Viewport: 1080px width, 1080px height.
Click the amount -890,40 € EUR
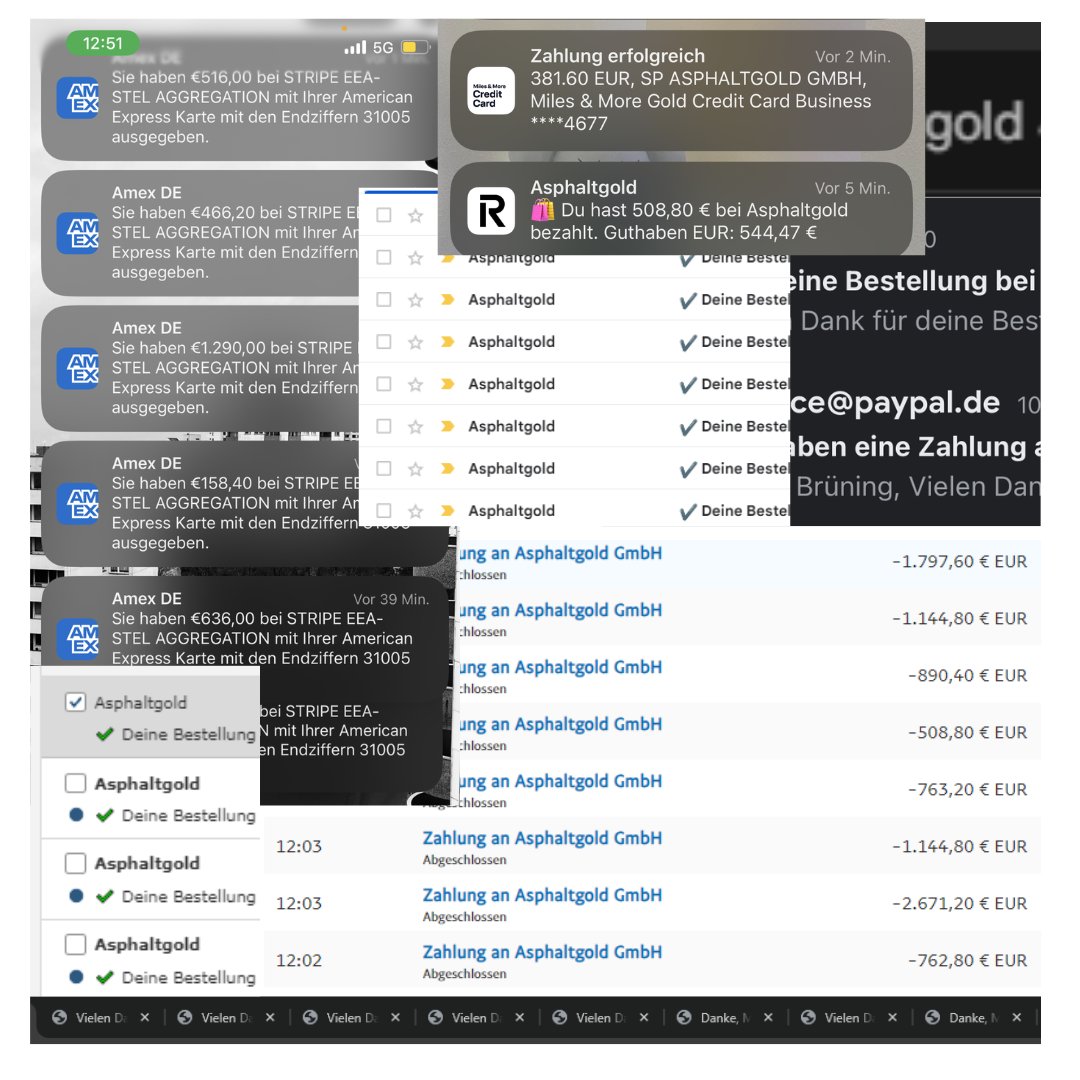(x=967, y=675)
